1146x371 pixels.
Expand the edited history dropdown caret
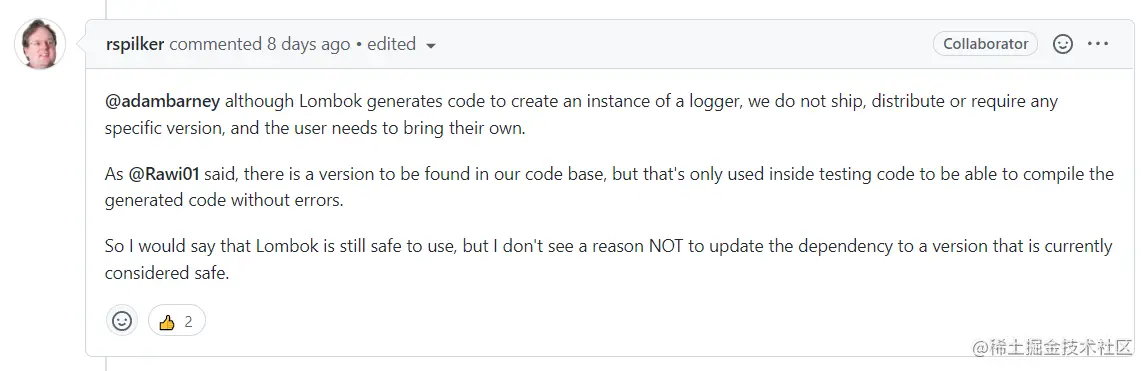(430, 46)
